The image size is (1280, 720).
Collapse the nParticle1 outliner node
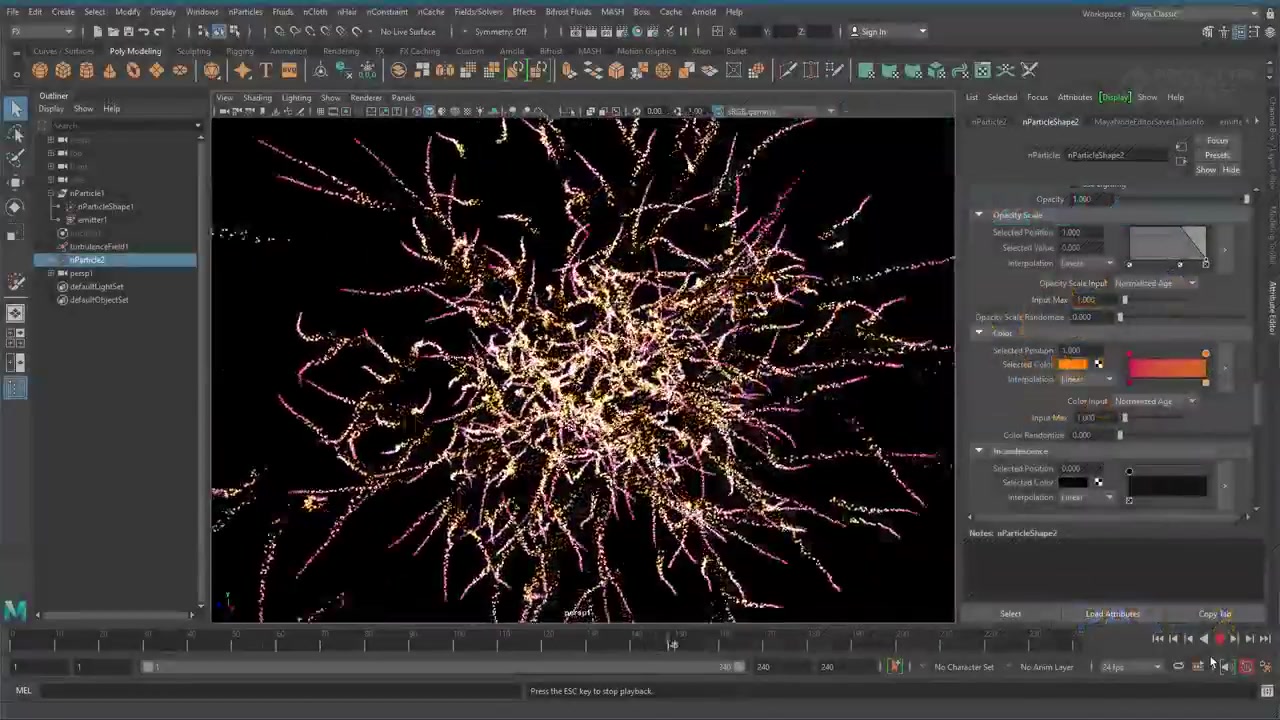52,193
